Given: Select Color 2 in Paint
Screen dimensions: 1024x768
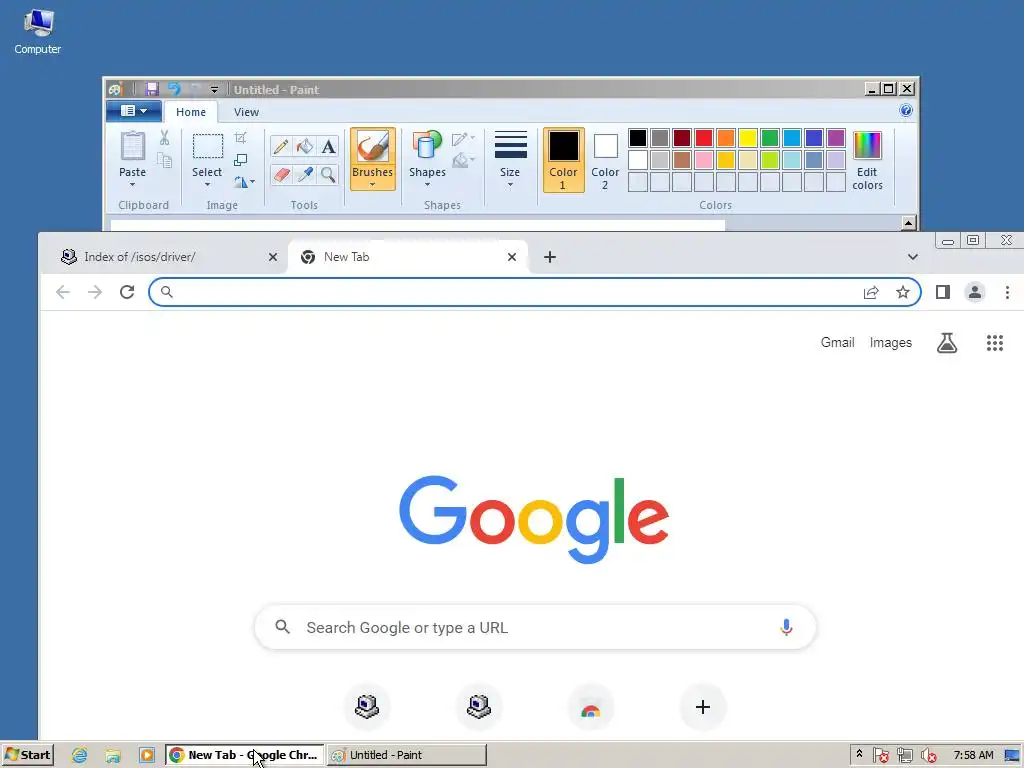Looking at the screenshot, I should (605, 160).
